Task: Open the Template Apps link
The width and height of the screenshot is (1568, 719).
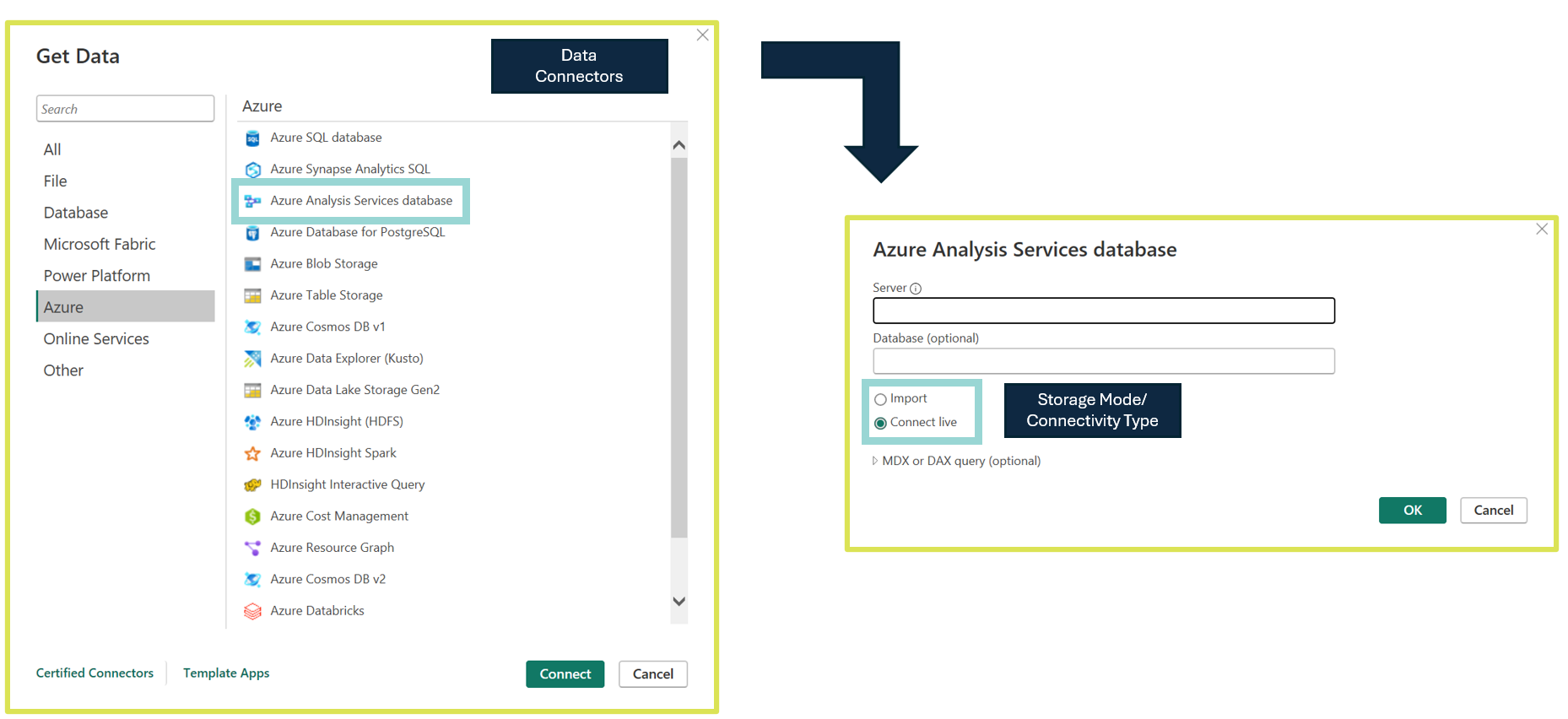Action: tap(226, 673)
